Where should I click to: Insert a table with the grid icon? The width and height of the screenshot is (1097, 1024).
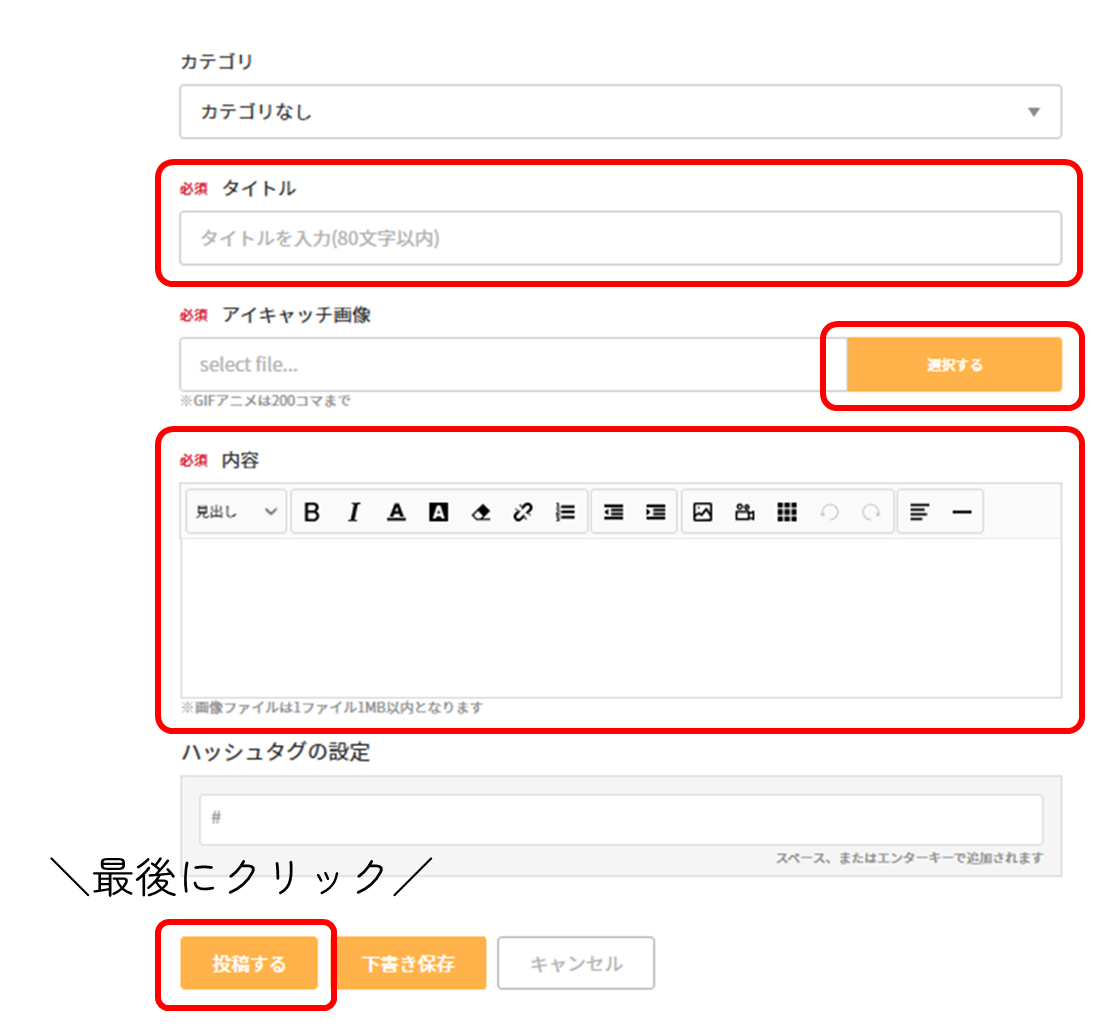[x=787, y=512]
